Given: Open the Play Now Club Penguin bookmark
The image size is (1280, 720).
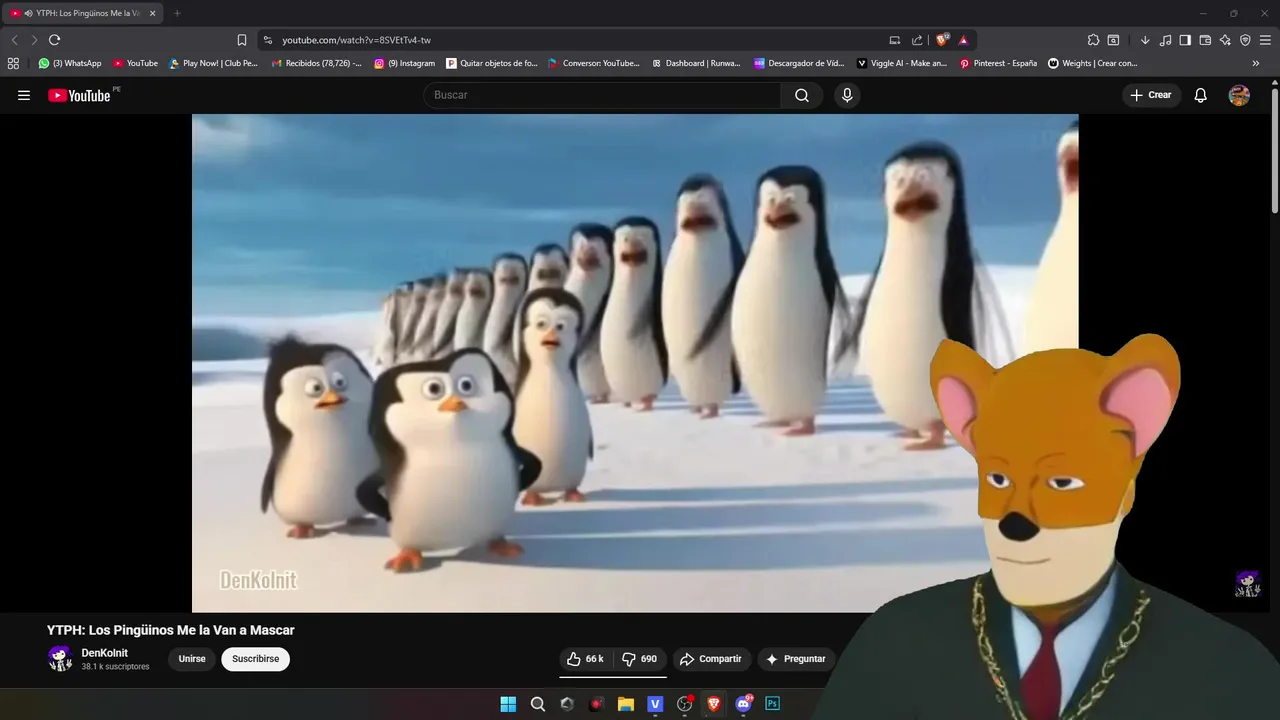Looking at the screenshot, I should (x=213, y=63).
